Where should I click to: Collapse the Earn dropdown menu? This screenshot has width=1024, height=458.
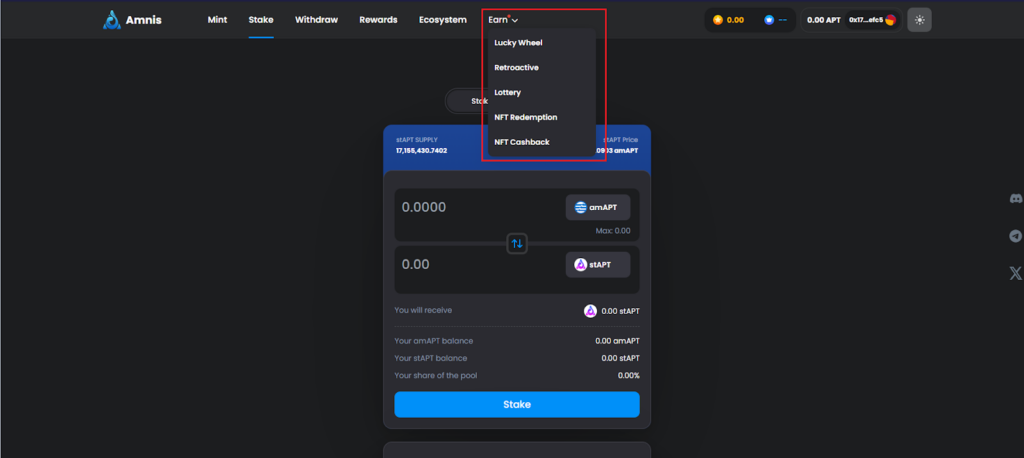[503, 20]
